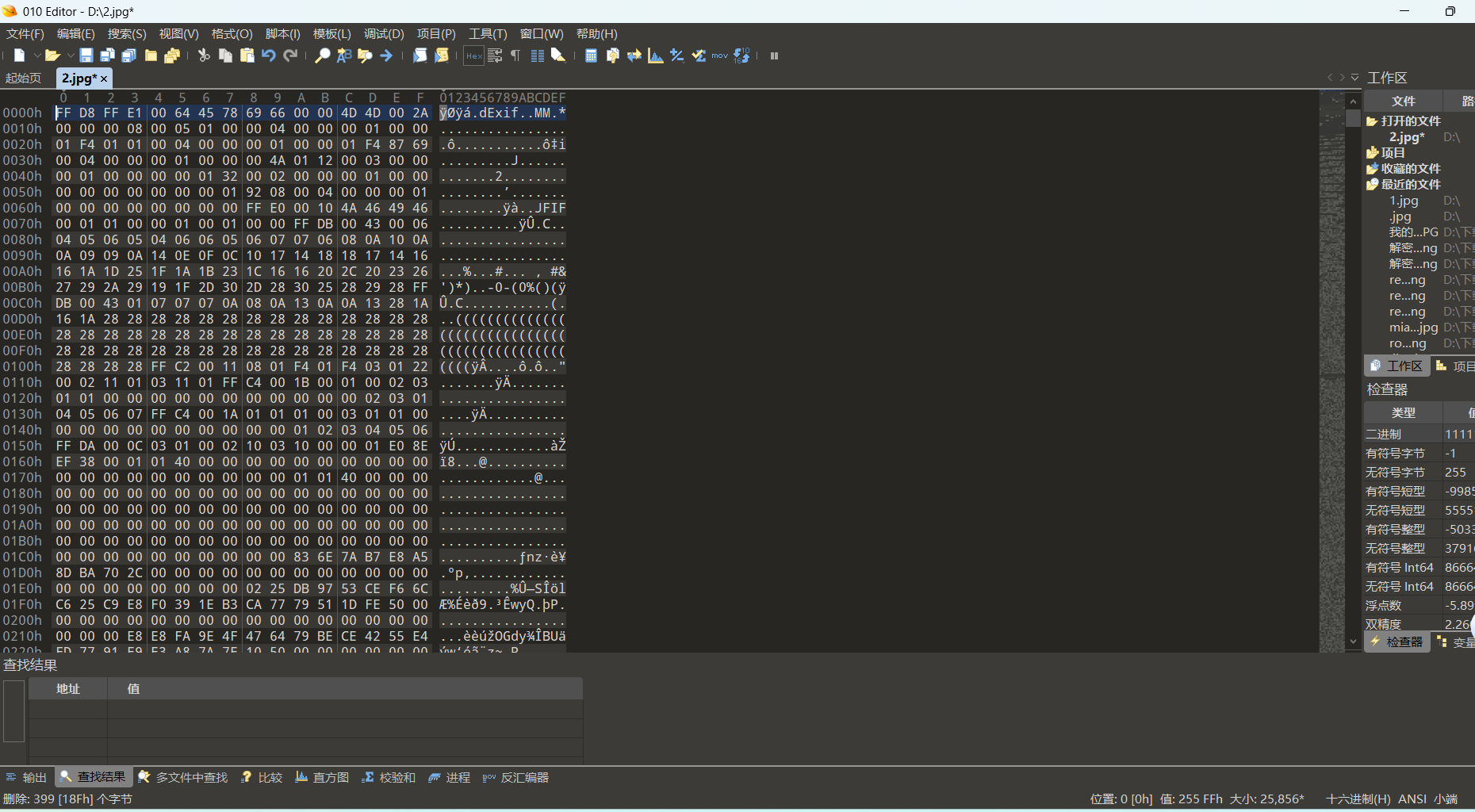This screenshot has width=1475, height=812.
Task: Click the 类型 column header in inspector
Action: (1403, 412)
